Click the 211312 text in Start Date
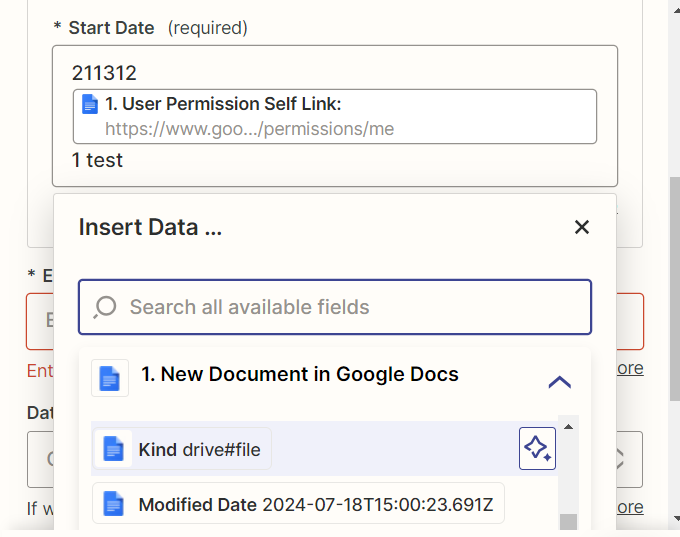680x537 pixels. (104, 73)
